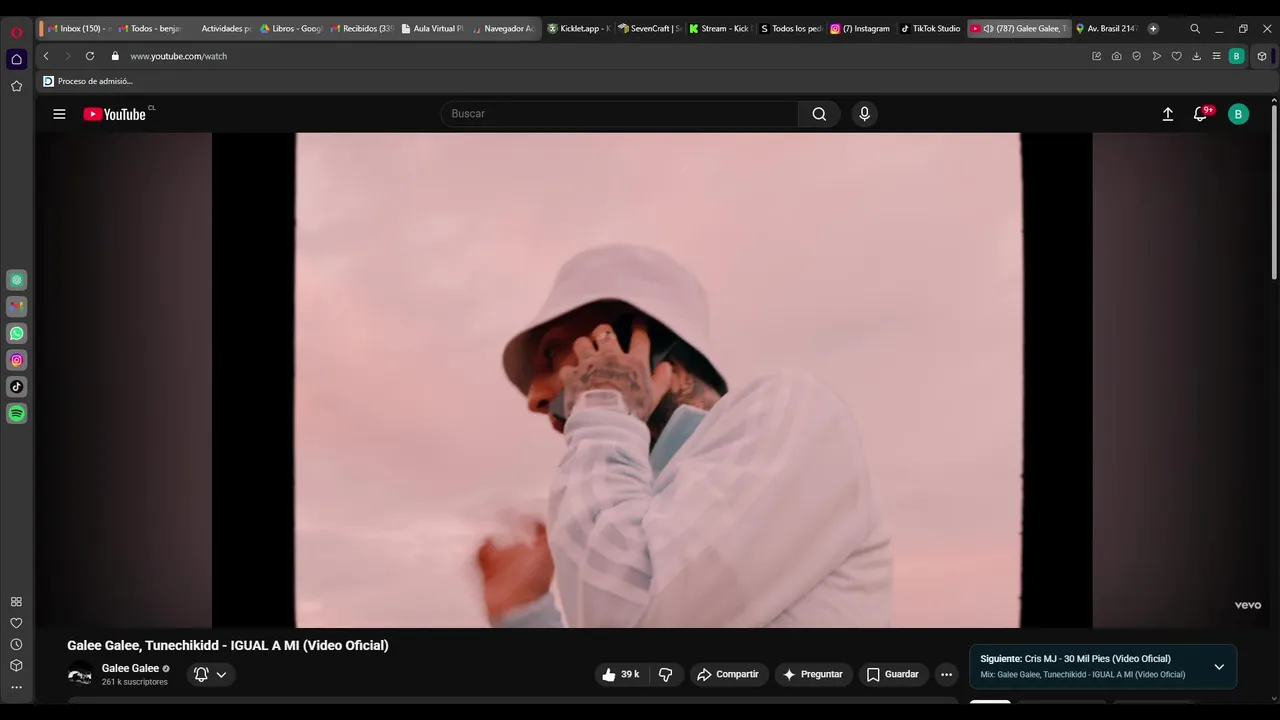Click the Preguntar ask button

813,675
